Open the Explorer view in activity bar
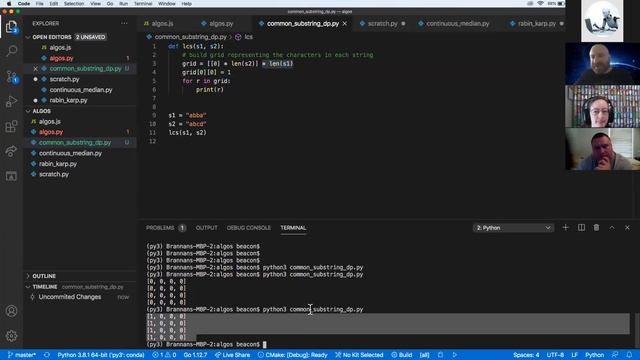The height and width of the screenshot is (360, 640). pos(11,27)
